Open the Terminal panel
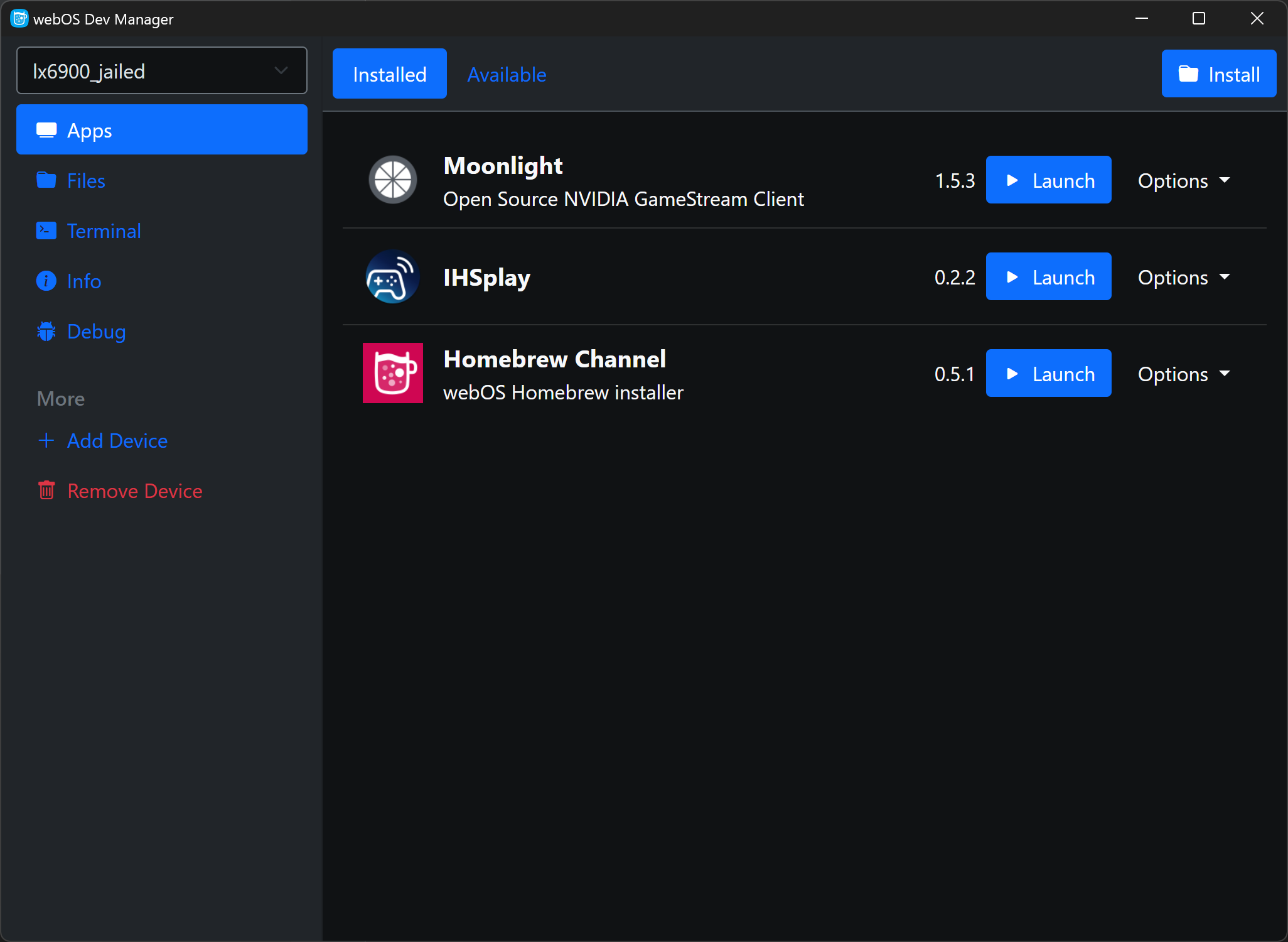1288x942 pixels. (x=104, y=230)
